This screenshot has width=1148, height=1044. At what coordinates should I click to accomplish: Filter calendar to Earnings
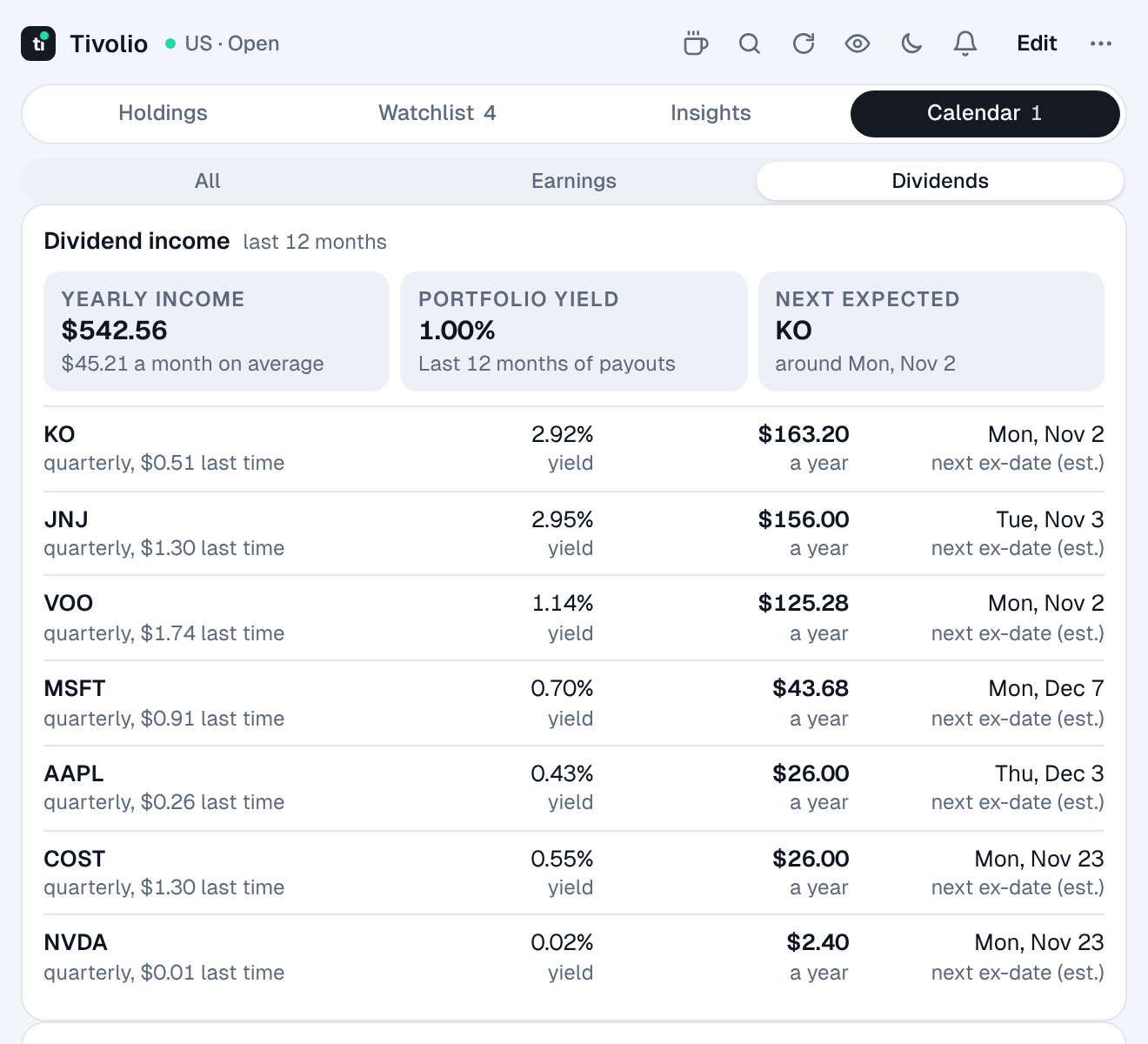tap(574, 181)
